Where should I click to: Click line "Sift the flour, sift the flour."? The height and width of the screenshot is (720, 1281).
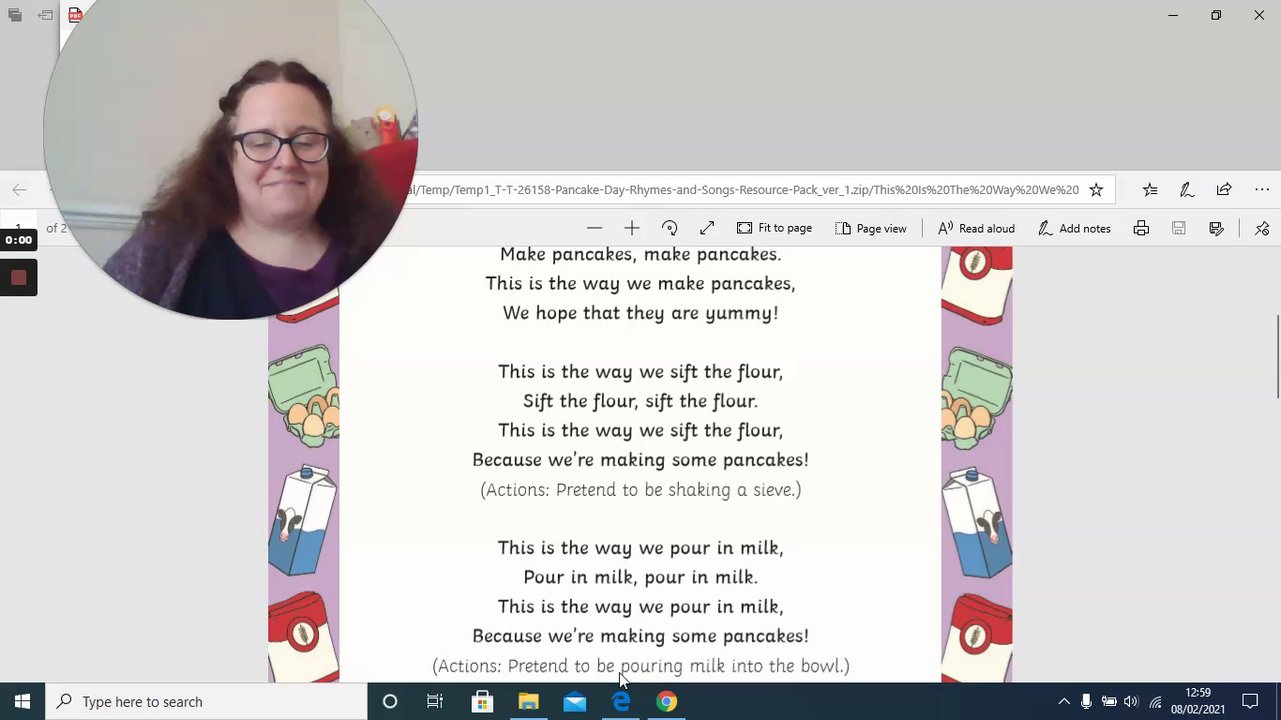click(x=640, y=401)
